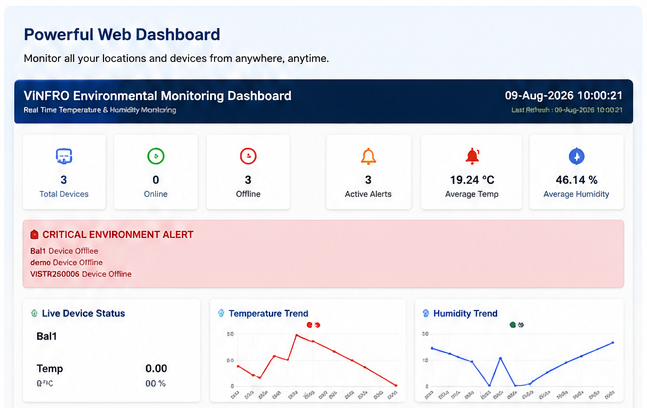Click the Temperature Trend header icon
The image size is (647, 408).
point(221,314)
